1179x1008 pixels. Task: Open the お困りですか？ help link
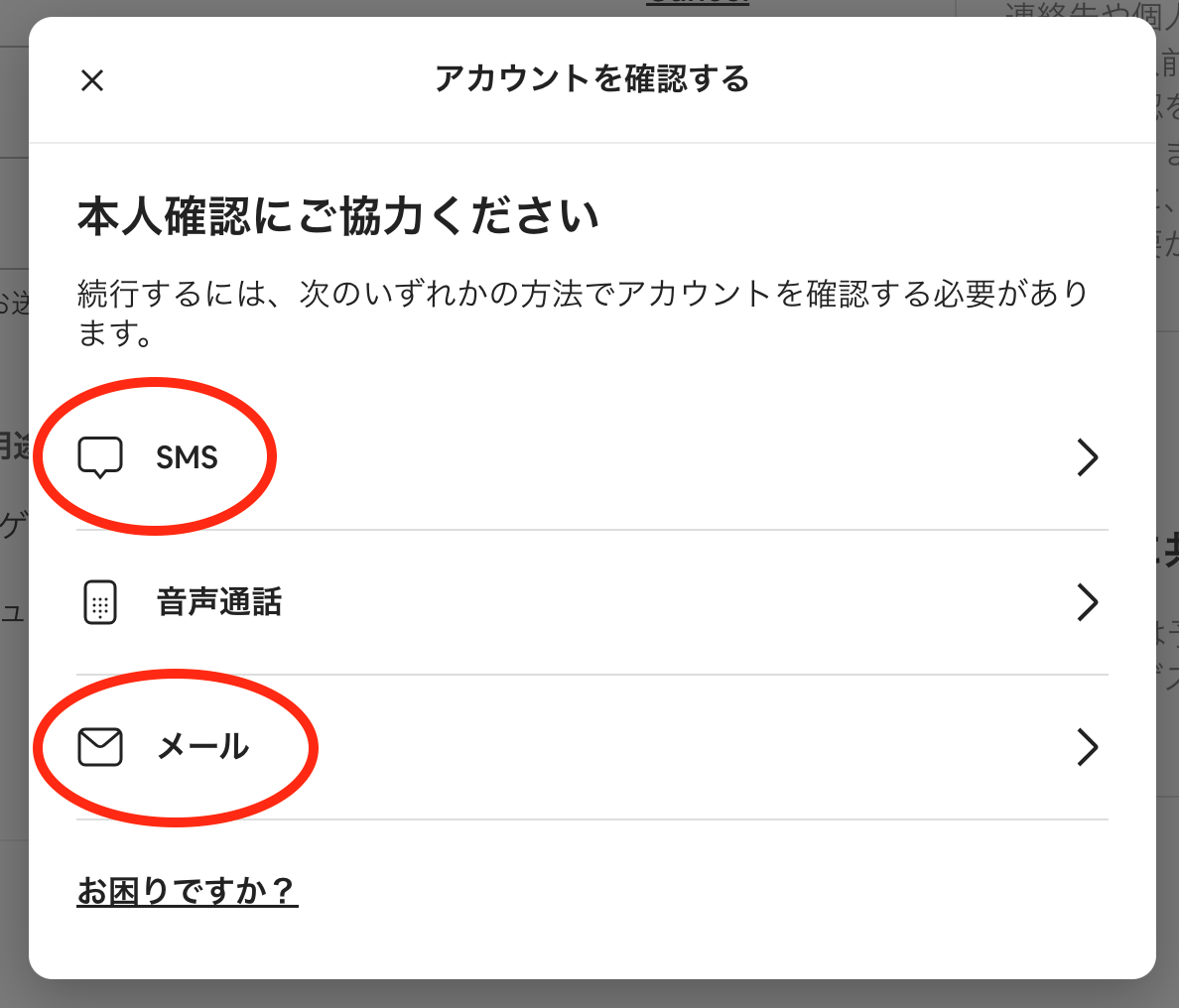point(188,891)
